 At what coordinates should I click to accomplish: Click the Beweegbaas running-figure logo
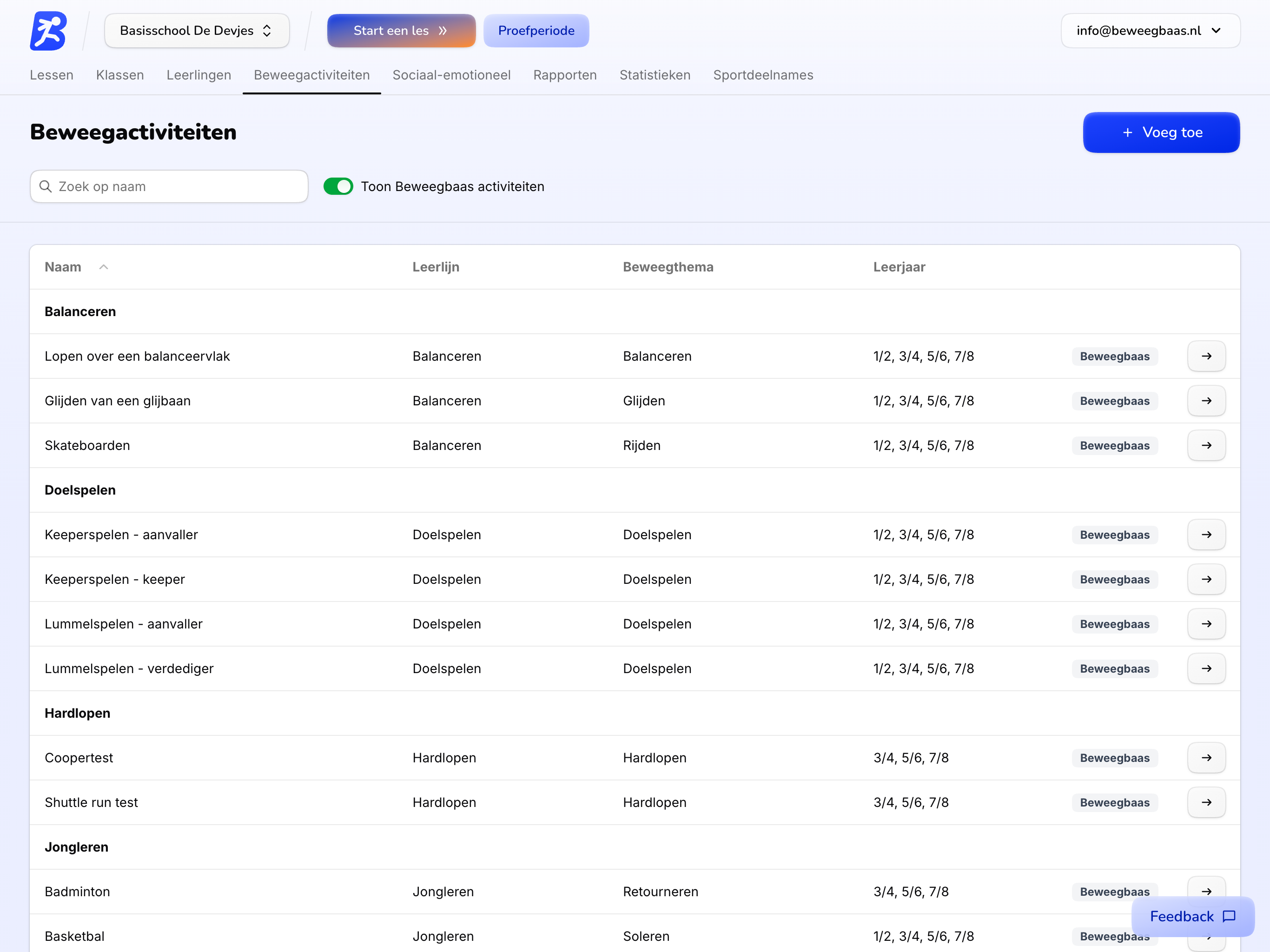(48, 31)
